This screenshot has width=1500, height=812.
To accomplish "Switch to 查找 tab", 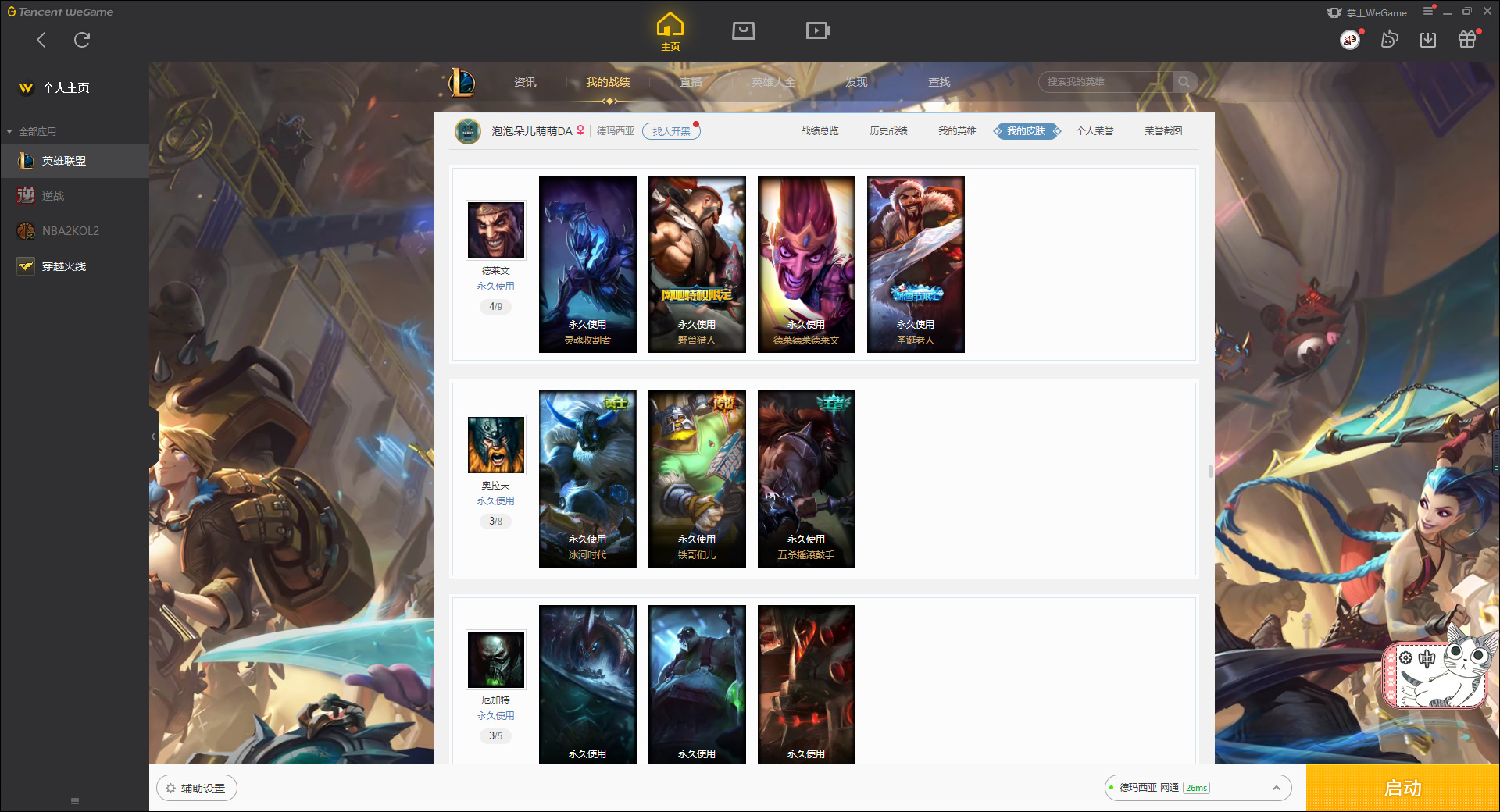I will point(939,82).
